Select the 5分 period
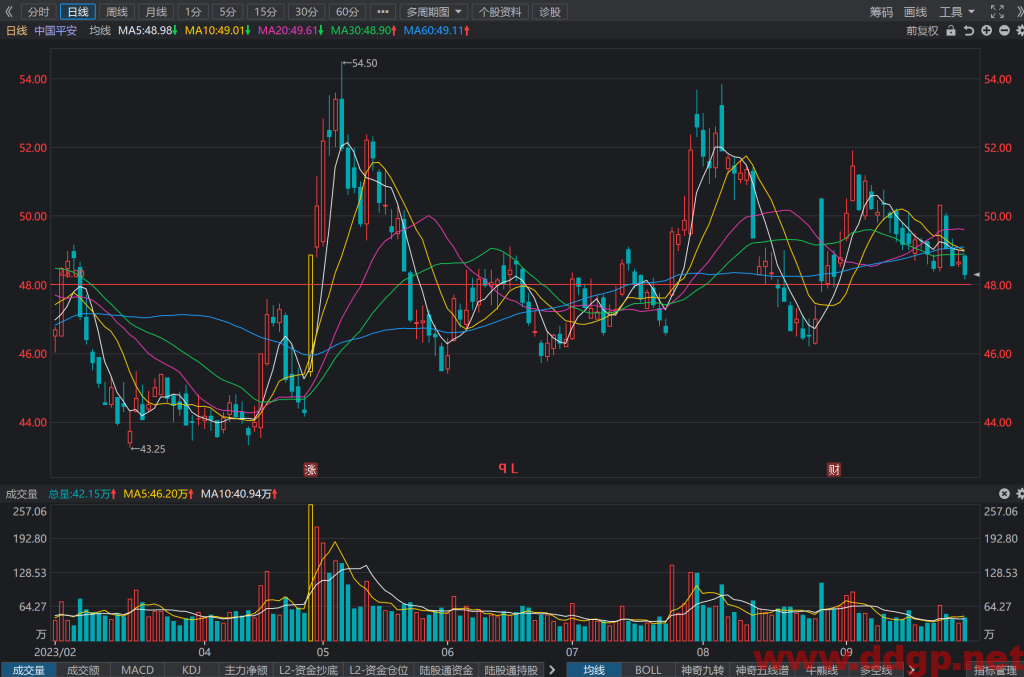 [227, 12]
